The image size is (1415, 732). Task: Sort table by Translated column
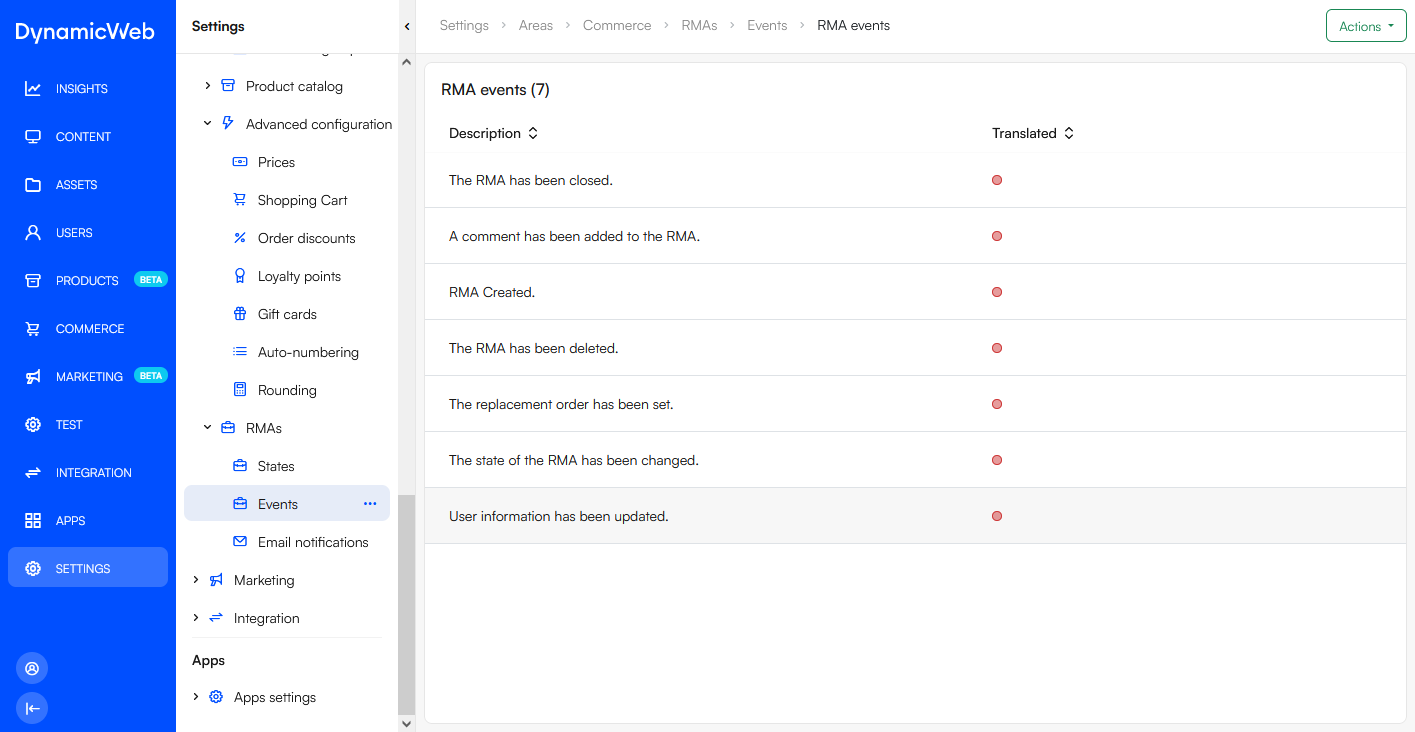pyautogui.click(x=1033, y=133)
